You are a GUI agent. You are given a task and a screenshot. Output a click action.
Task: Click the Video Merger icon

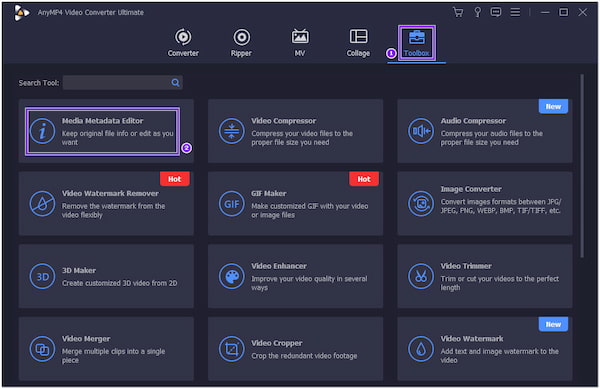pos(42,349)
